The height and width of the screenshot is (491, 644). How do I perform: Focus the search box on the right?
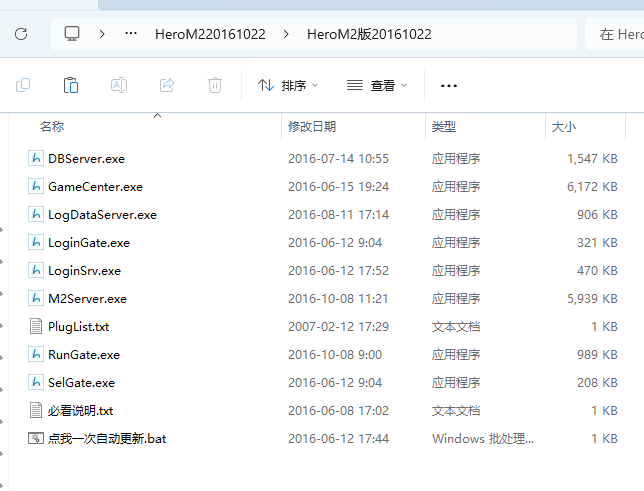[x=615, y=34]
